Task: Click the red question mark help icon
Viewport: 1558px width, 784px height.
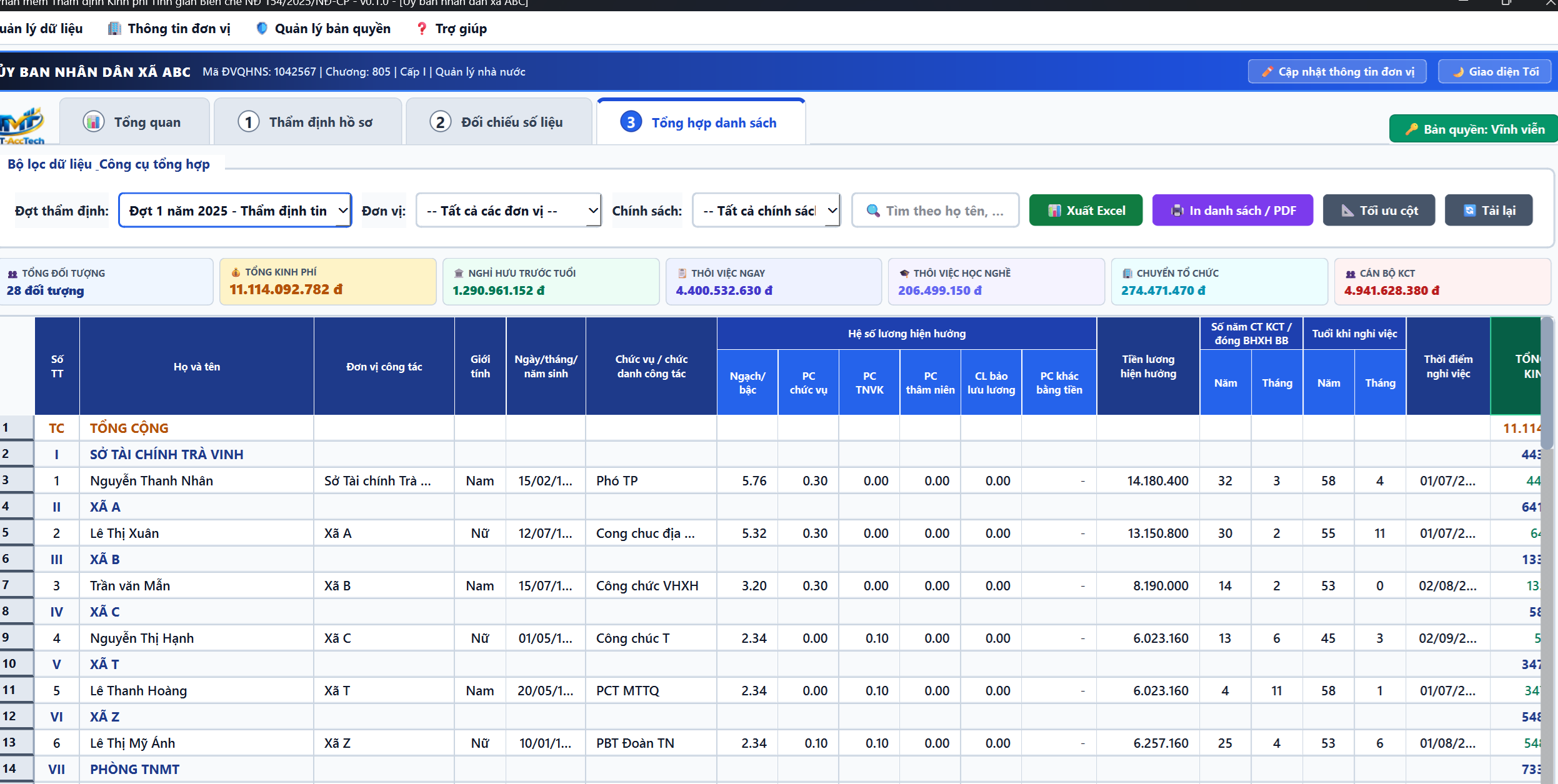Action: click(422, 29)
